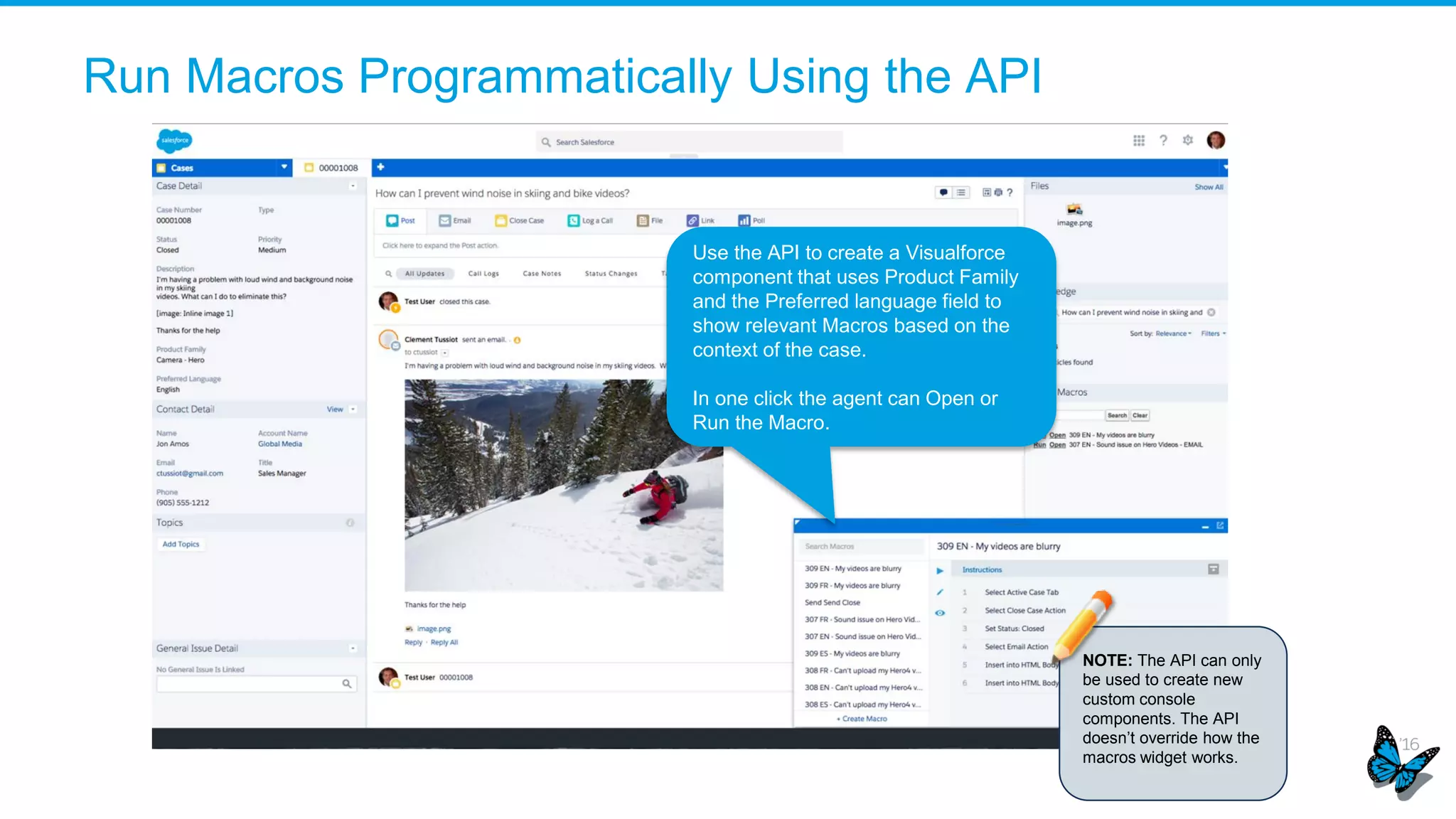Run the macro with the play icon
The height and width of the screenshot is (819, 1456).
coord(940,571)
